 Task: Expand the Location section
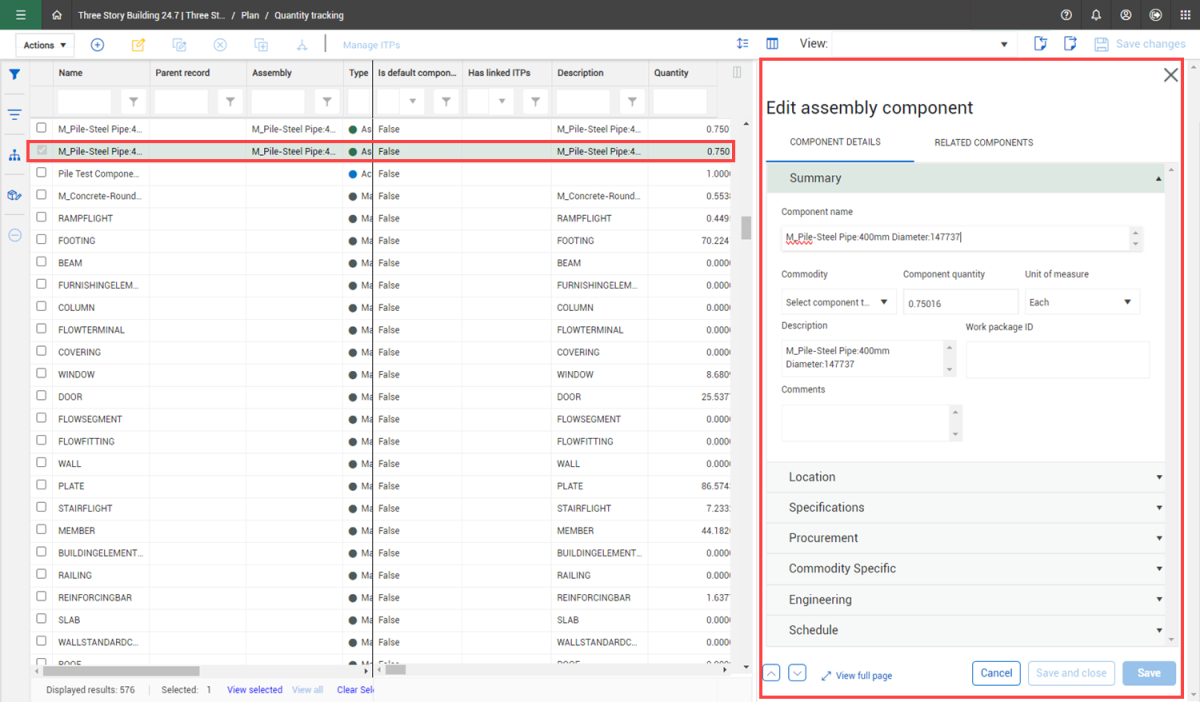[965, 477]
